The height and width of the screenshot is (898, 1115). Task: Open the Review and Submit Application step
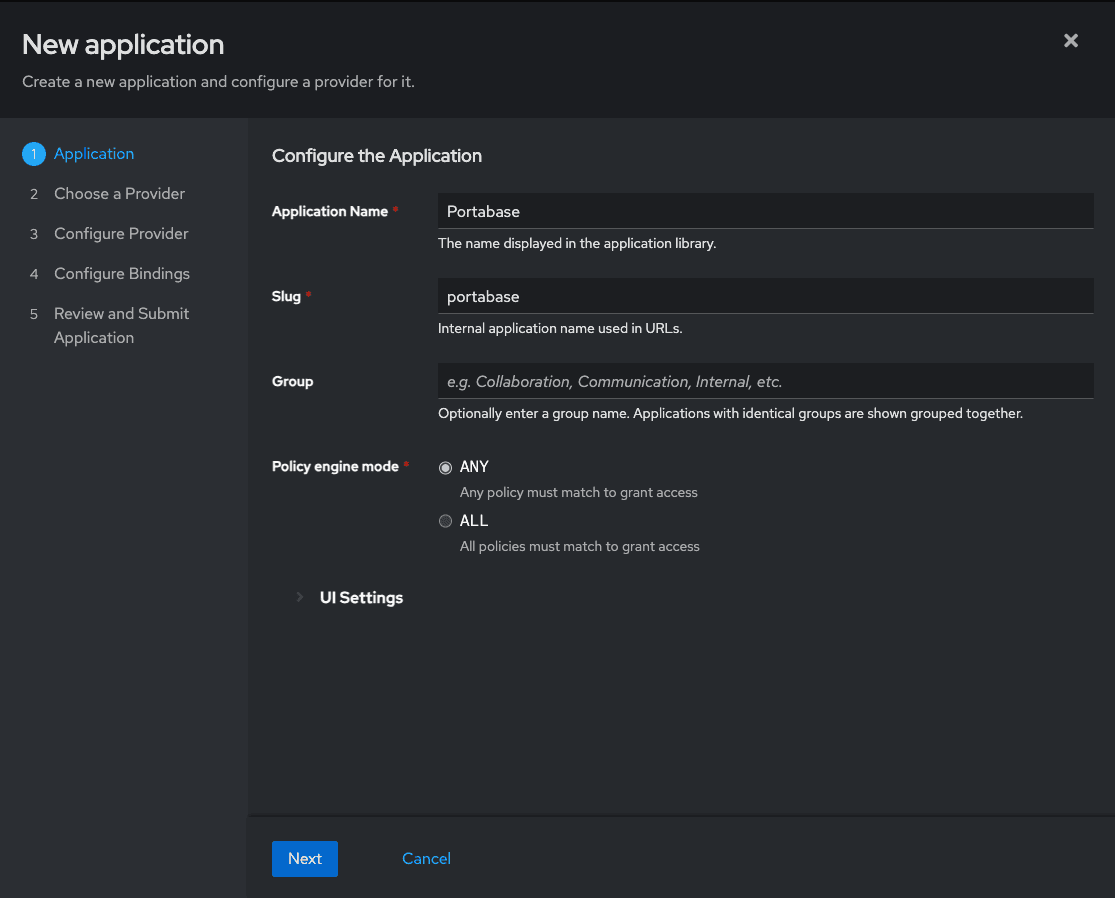[x=121, y=313]
